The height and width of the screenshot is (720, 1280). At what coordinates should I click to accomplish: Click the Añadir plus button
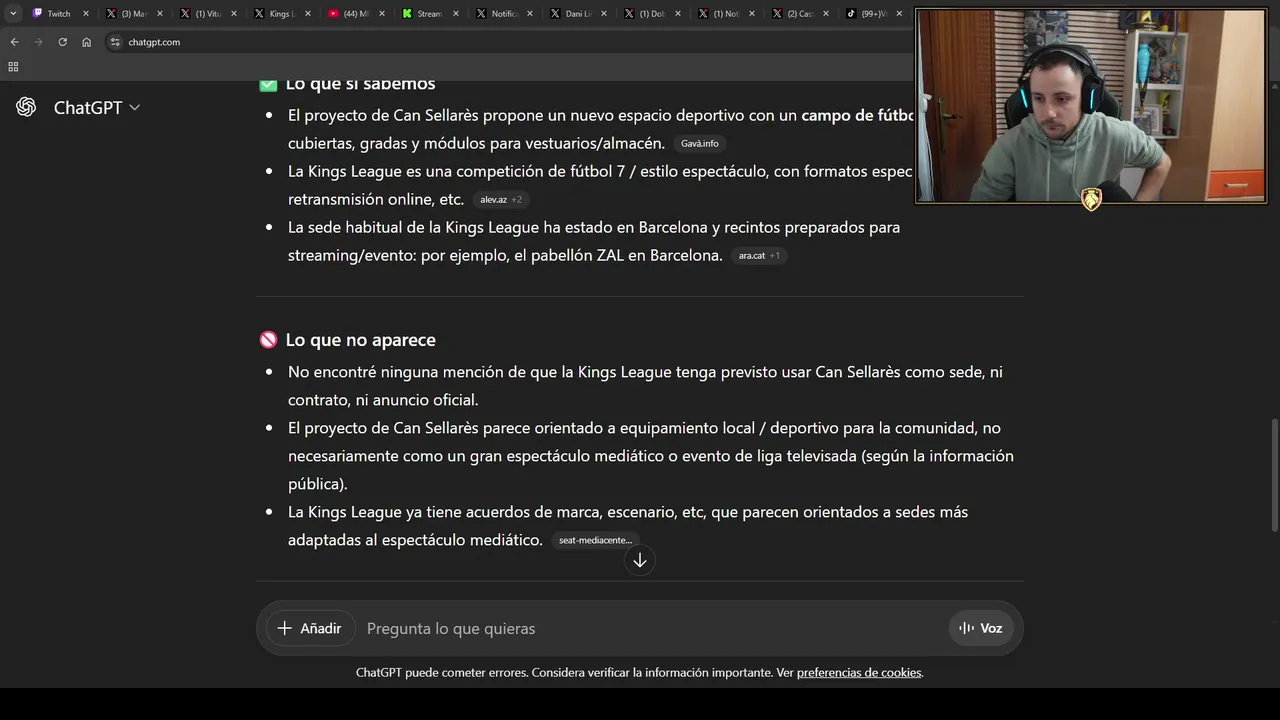pos(310,628)
